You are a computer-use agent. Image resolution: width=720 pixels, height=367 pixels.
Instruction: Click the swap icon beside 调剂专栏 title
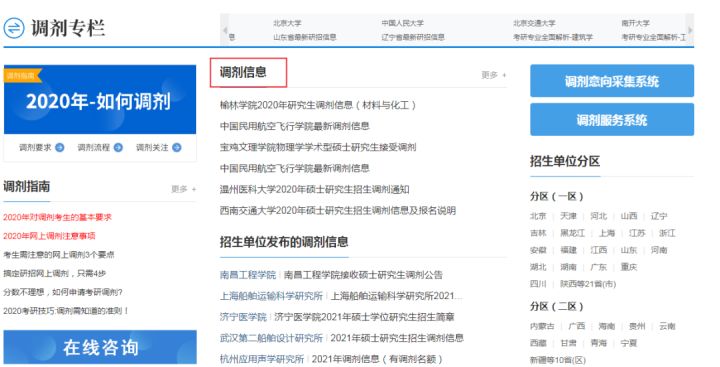[14, 28]
